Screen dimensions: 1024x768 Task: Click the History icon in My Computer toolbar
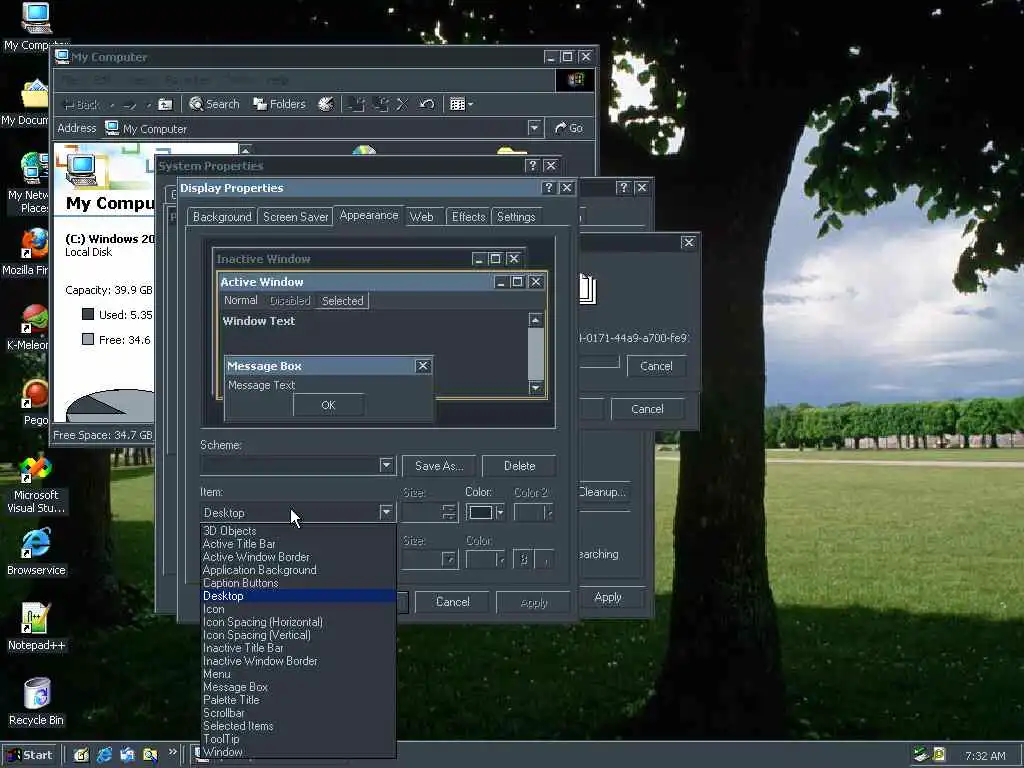pyautogui.click(x=326, y=104)
